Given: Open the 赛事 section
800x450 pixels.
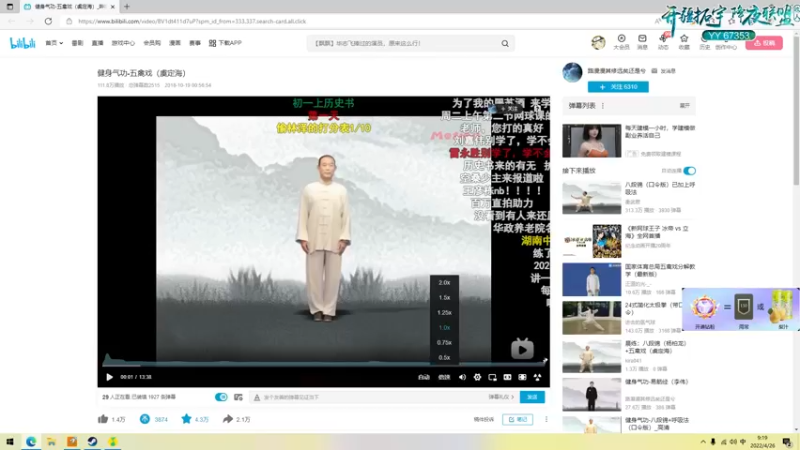Looking at the screenshot, I should pyautogui.click(x=195, y=43).
